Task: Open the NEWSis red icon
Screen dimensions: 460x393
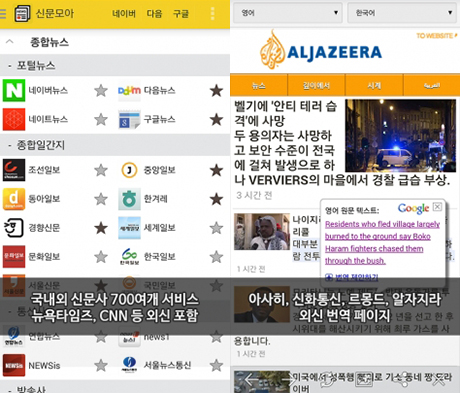Action: [x=14, y=365]
